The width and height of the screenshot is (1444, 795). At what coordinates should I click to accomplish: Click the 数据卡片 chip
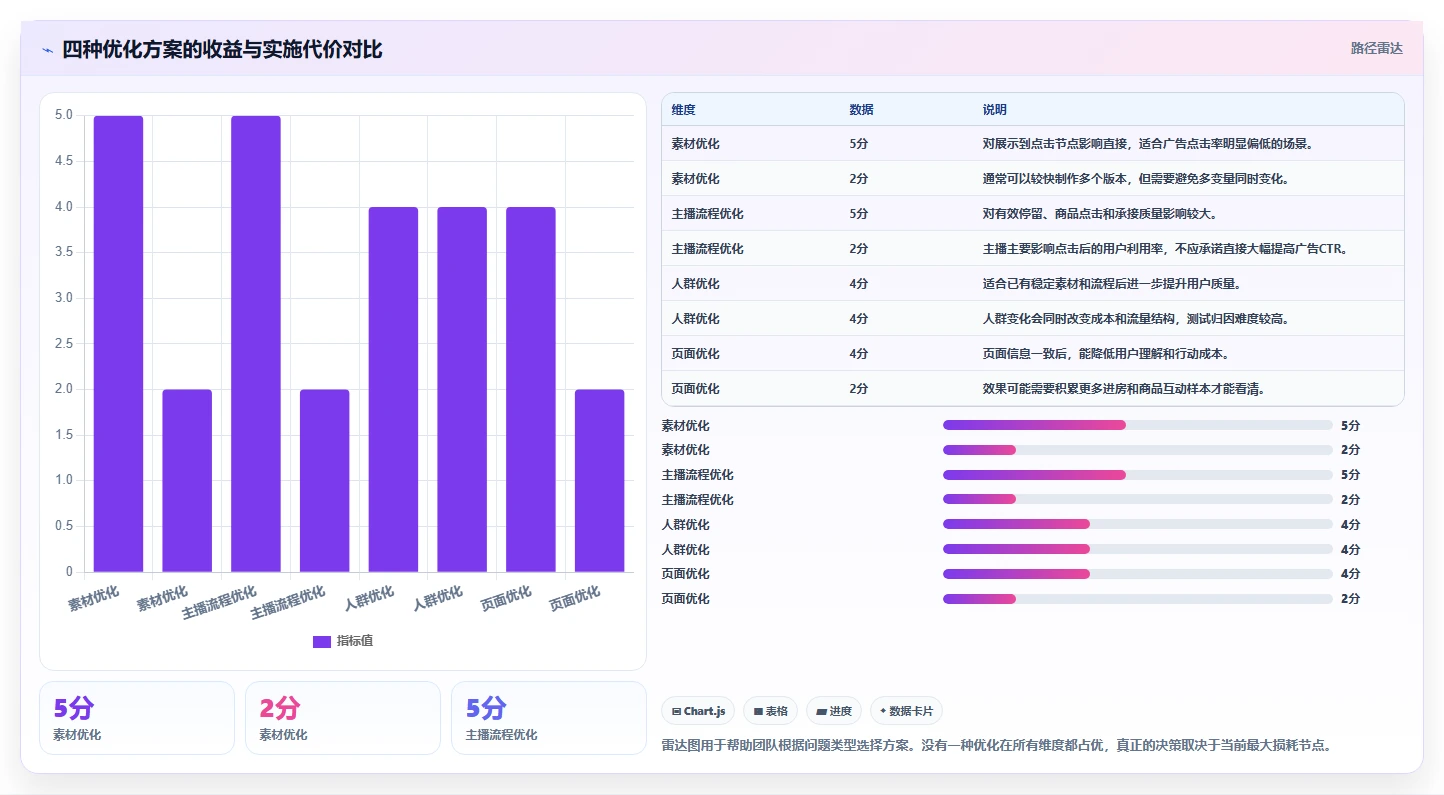coord(906,711)
